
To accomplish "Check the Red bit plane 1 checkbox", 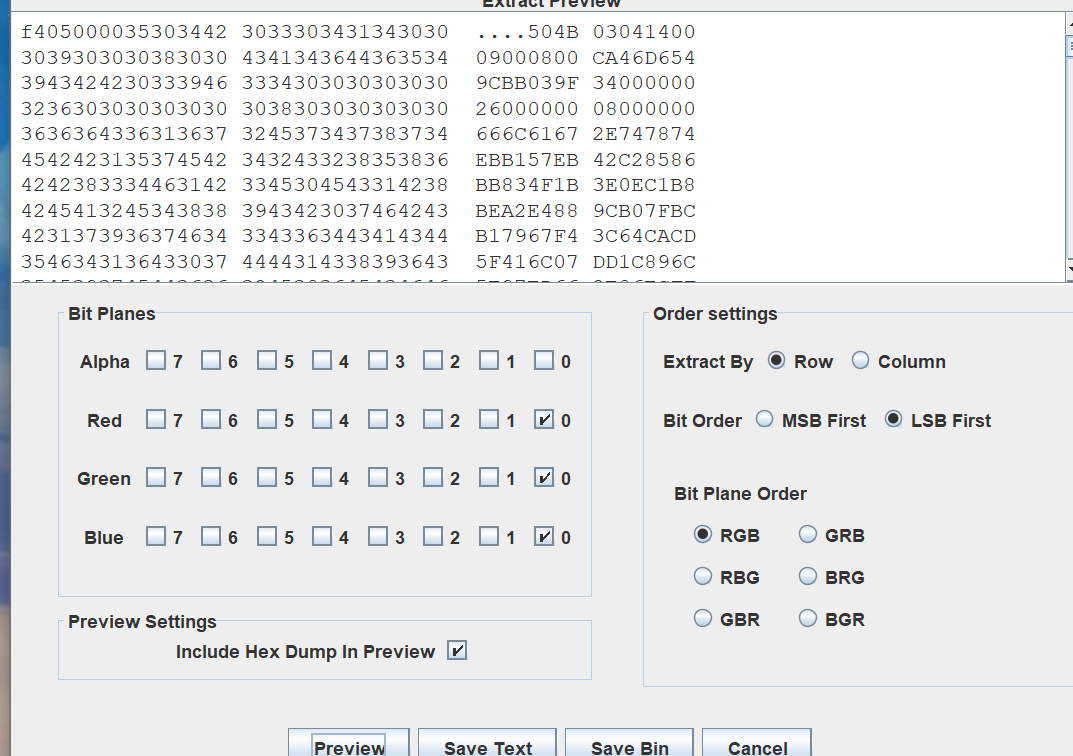I will (489, 420).
